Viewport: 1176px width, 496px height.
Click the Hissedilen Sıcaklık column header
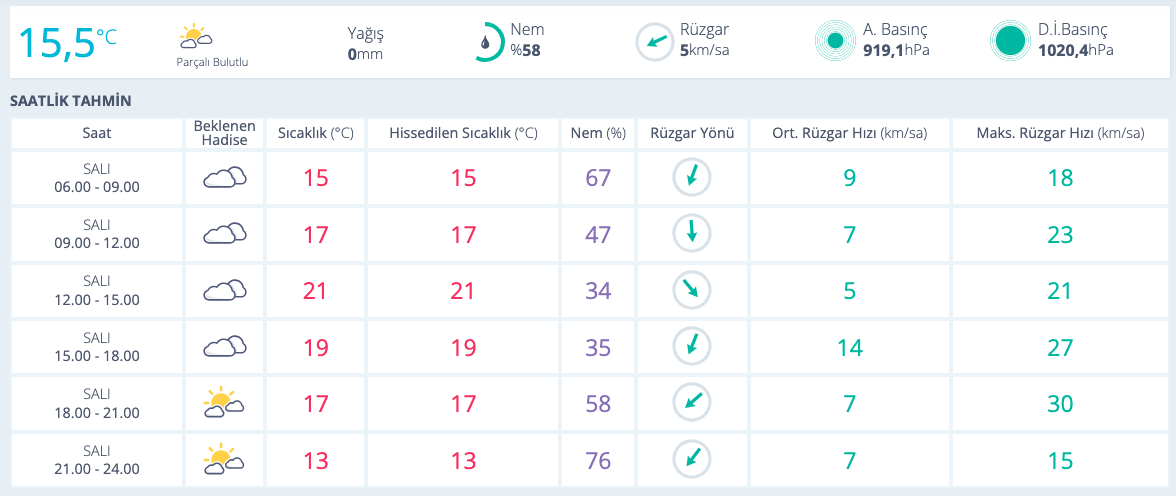462,133
